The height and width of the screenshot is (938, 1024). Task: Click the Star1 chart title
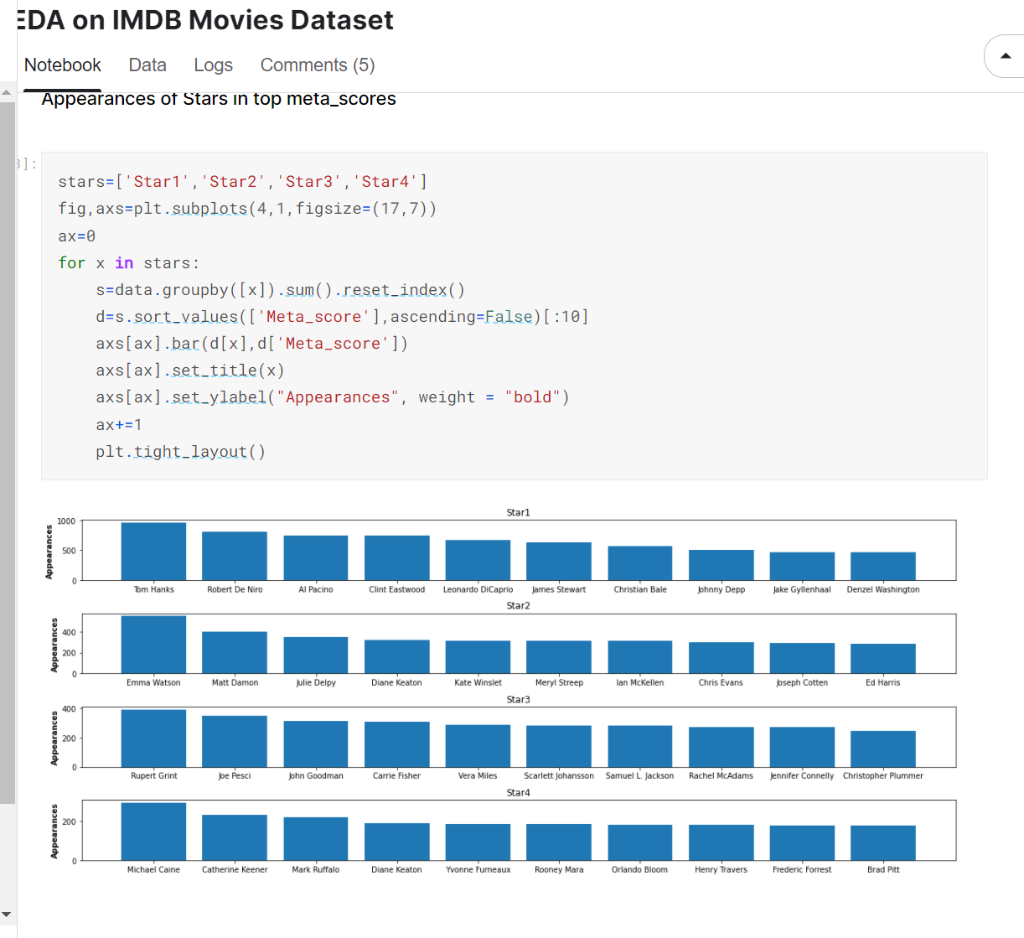tap(517, 511)
